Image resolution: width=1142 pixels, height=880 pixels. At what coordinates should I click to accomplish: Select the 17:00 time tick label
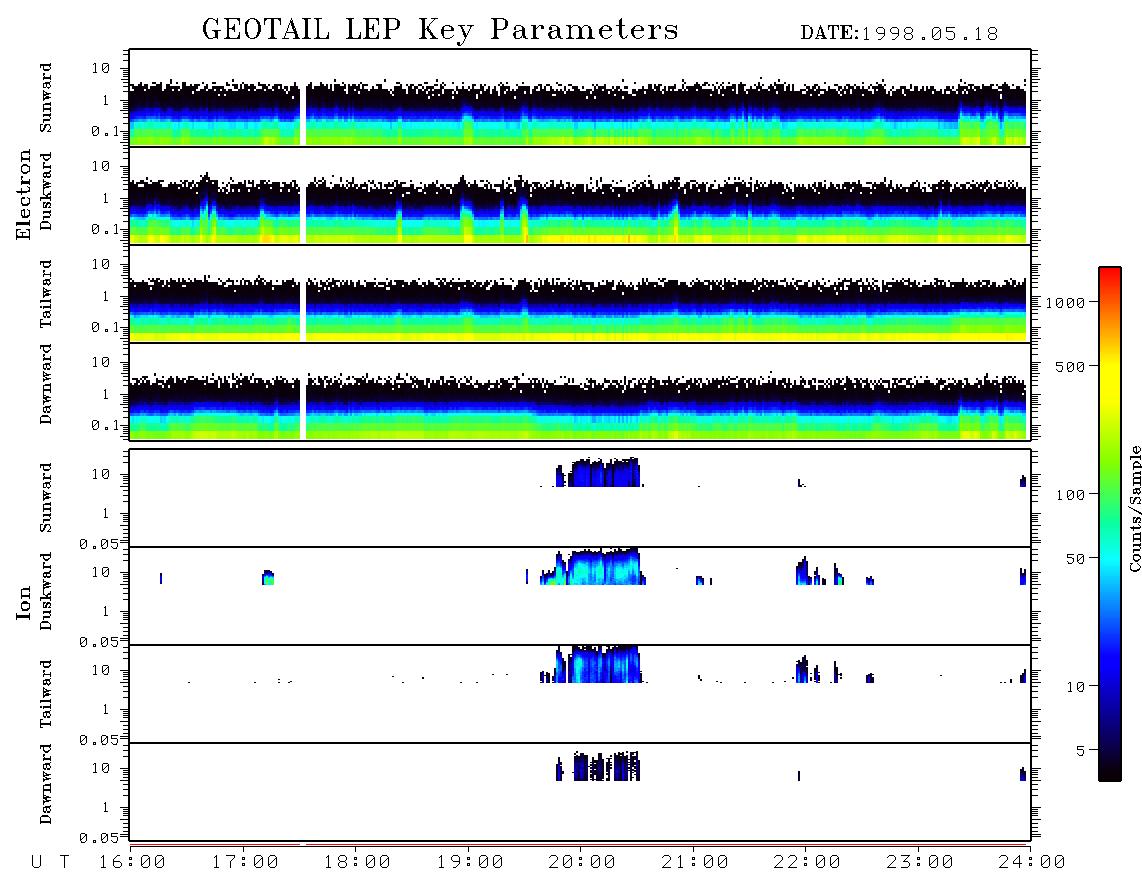[245, 863]
